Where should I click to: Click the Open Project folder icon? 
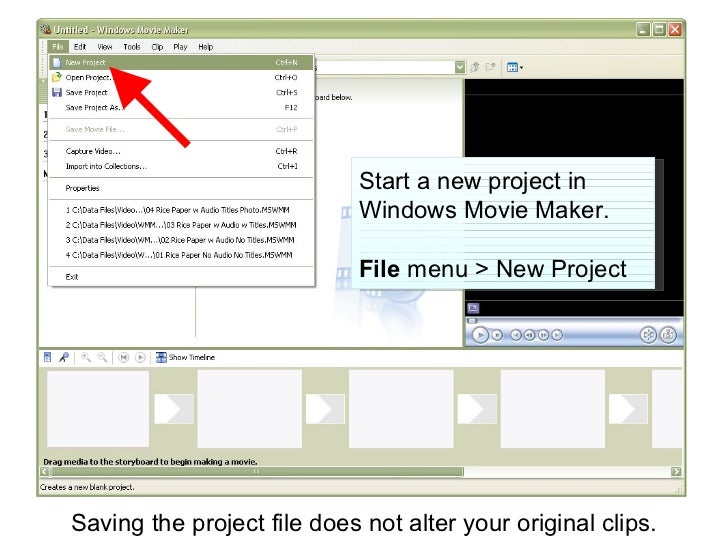click(57, 77)
